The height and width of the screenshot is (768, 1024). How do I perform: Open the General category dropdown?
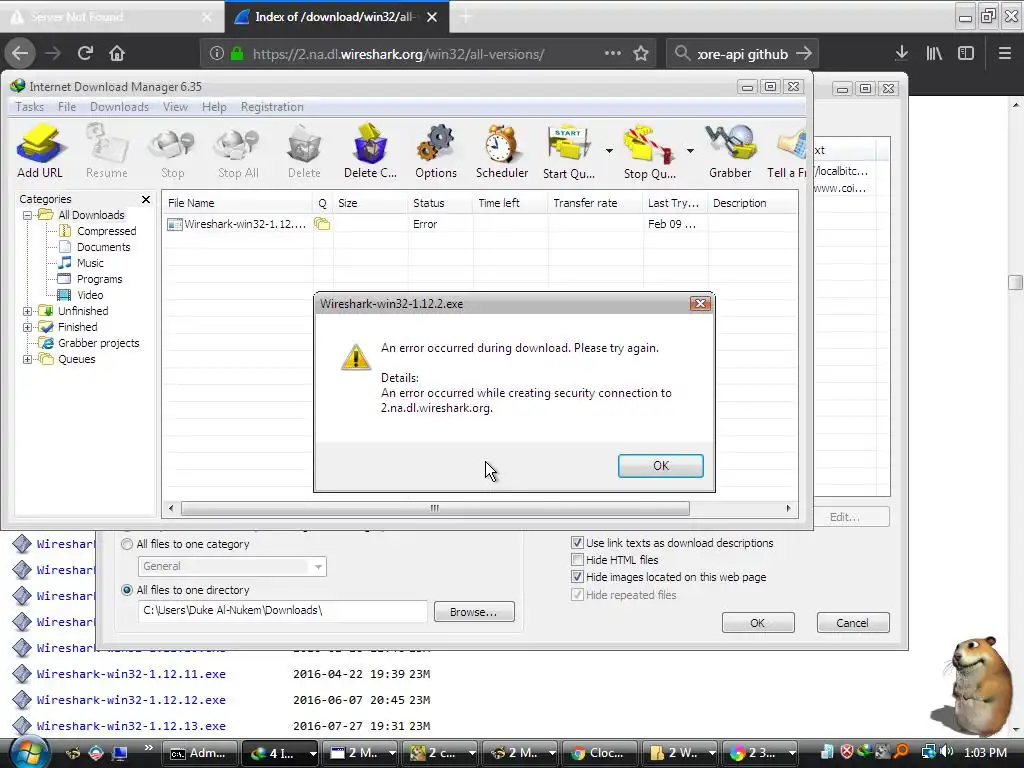318,566
